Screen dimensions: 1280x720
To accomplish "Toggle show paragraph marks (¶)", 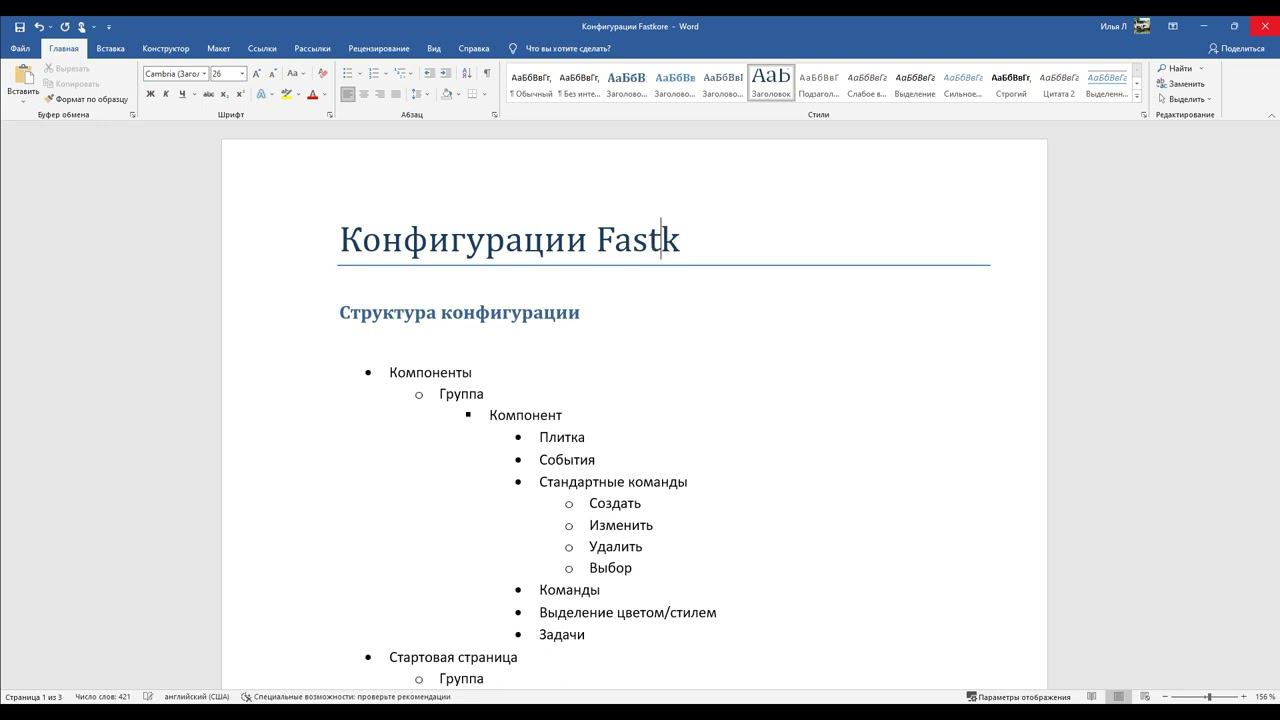I will (x=487, y=73).
